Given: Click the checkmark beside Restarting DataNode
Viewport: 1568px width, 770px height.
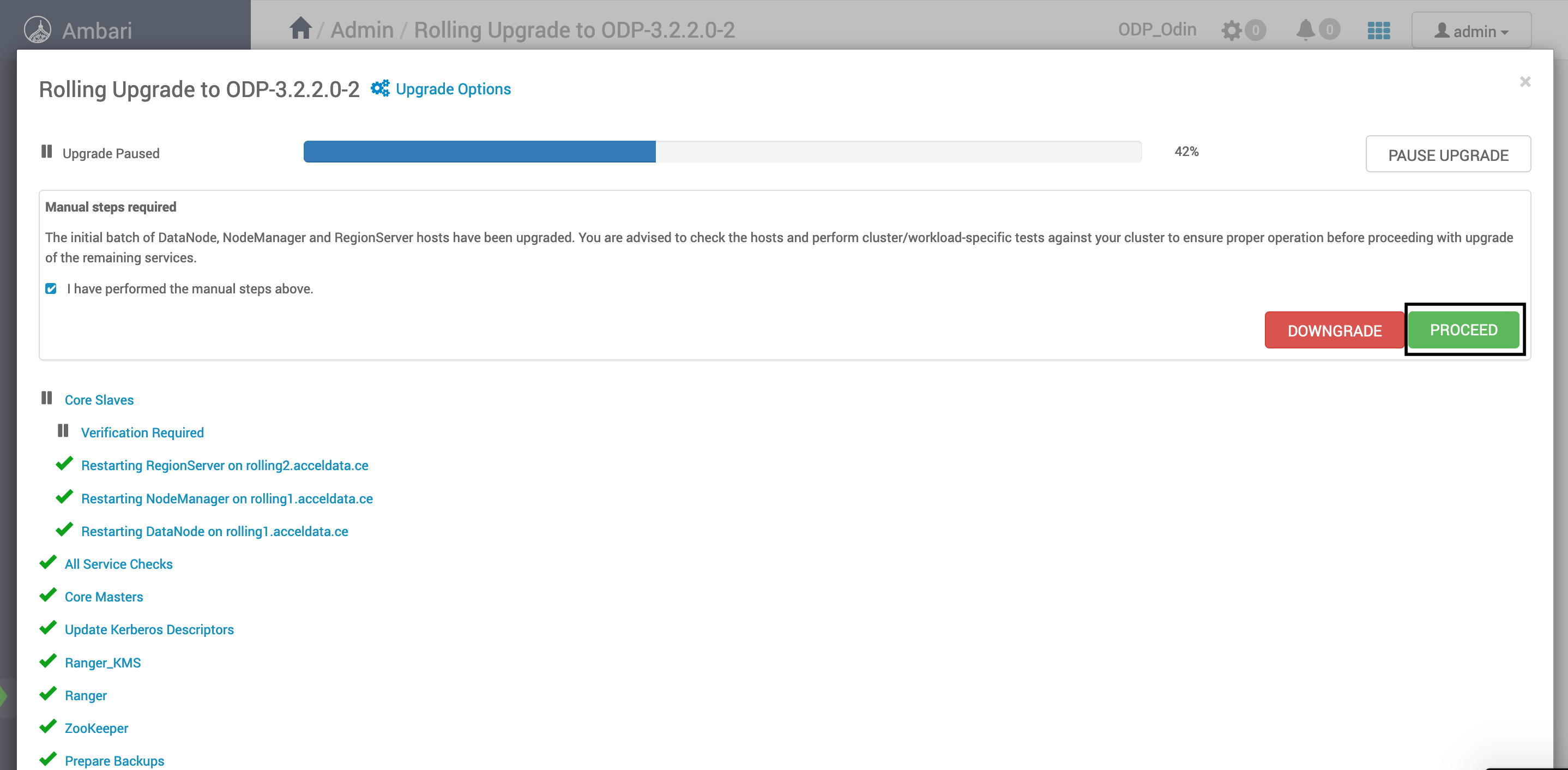Looking at the screenshot, I should [x=64, y=530].
